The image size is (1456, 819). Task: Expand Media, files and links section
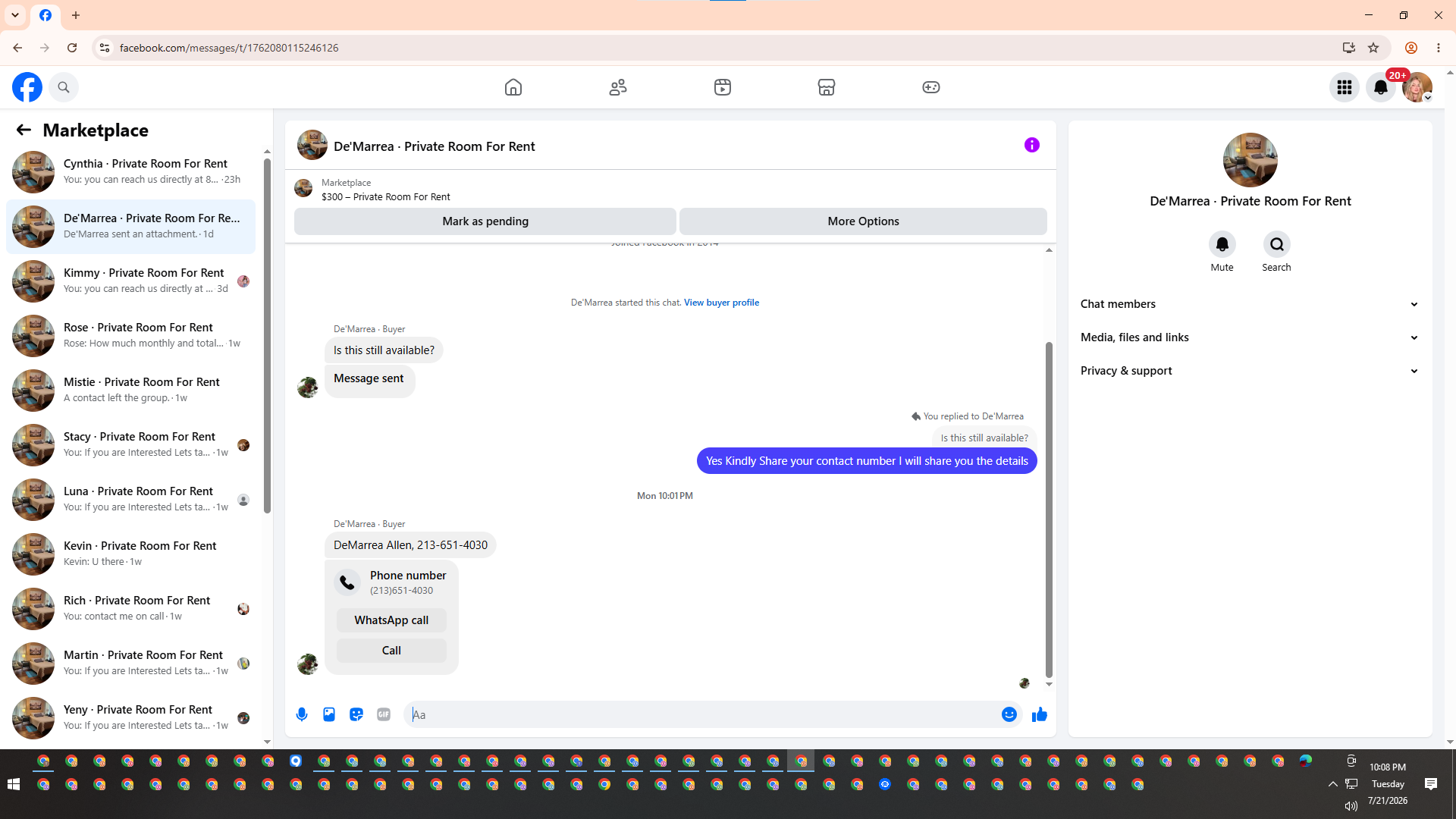(x=1250, y=337)
